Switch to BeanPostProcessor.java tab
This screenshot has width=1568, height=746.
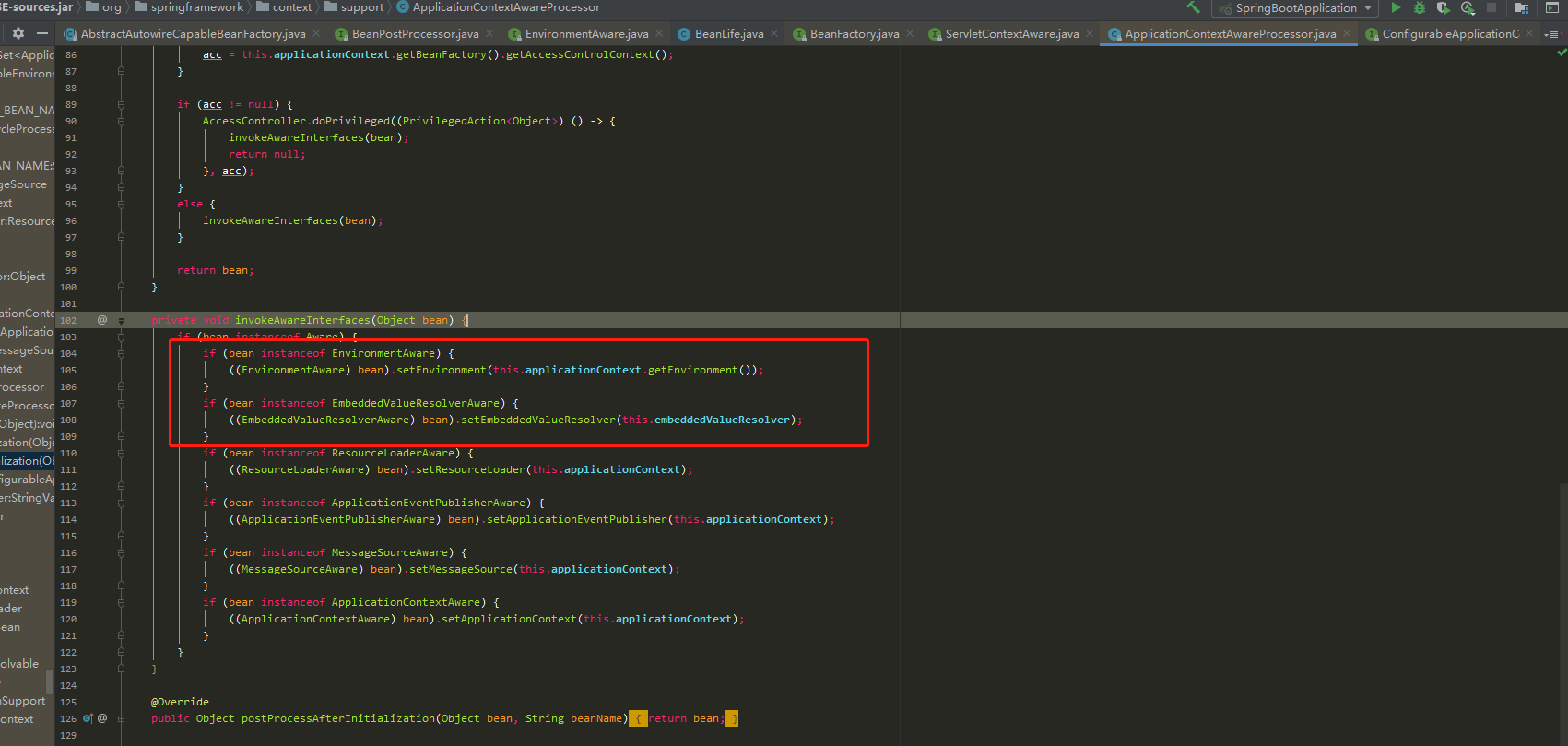(415, 34)
